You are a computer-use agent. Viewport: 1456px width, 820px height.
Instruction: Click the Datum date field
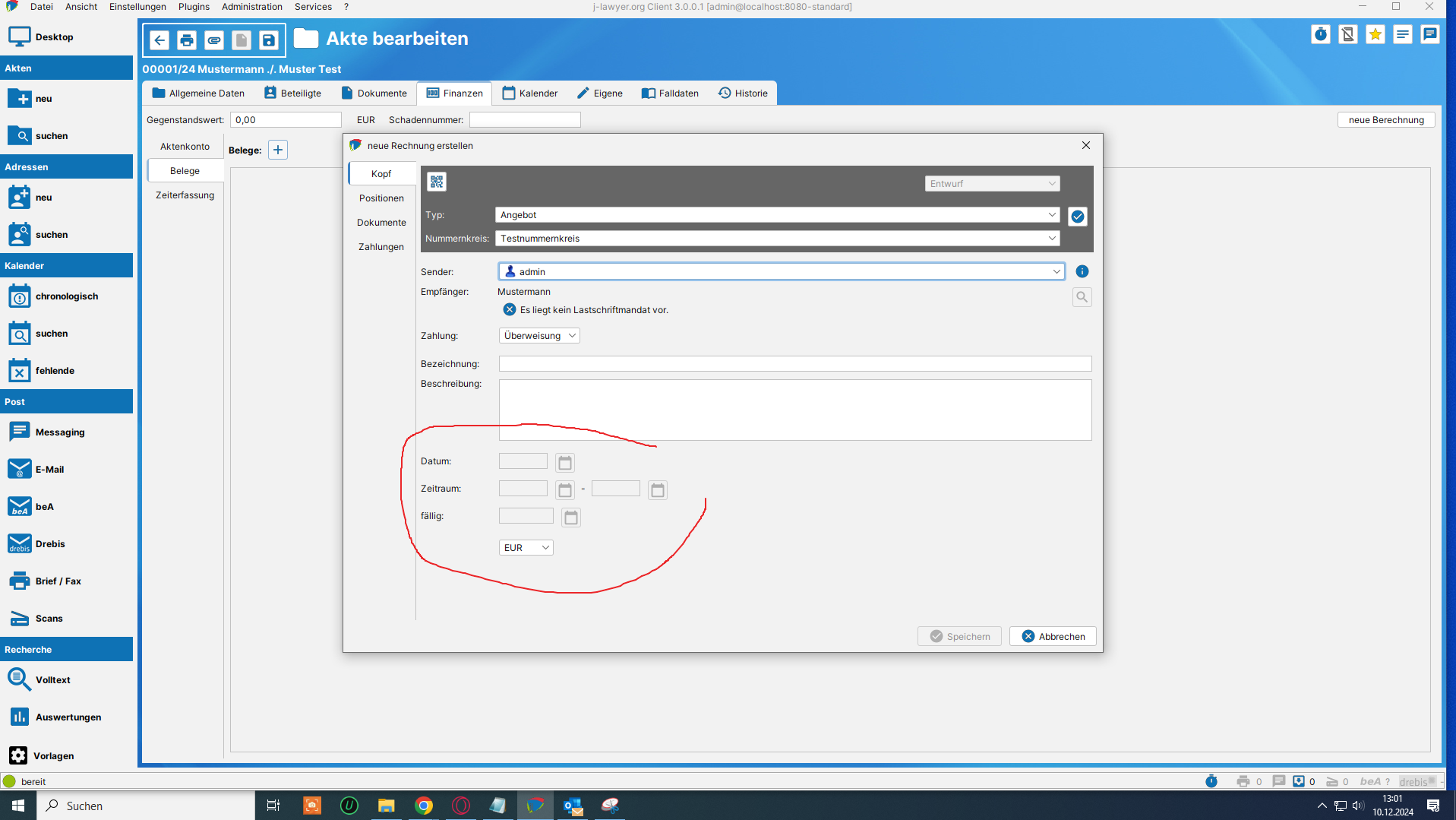[523, 461]
